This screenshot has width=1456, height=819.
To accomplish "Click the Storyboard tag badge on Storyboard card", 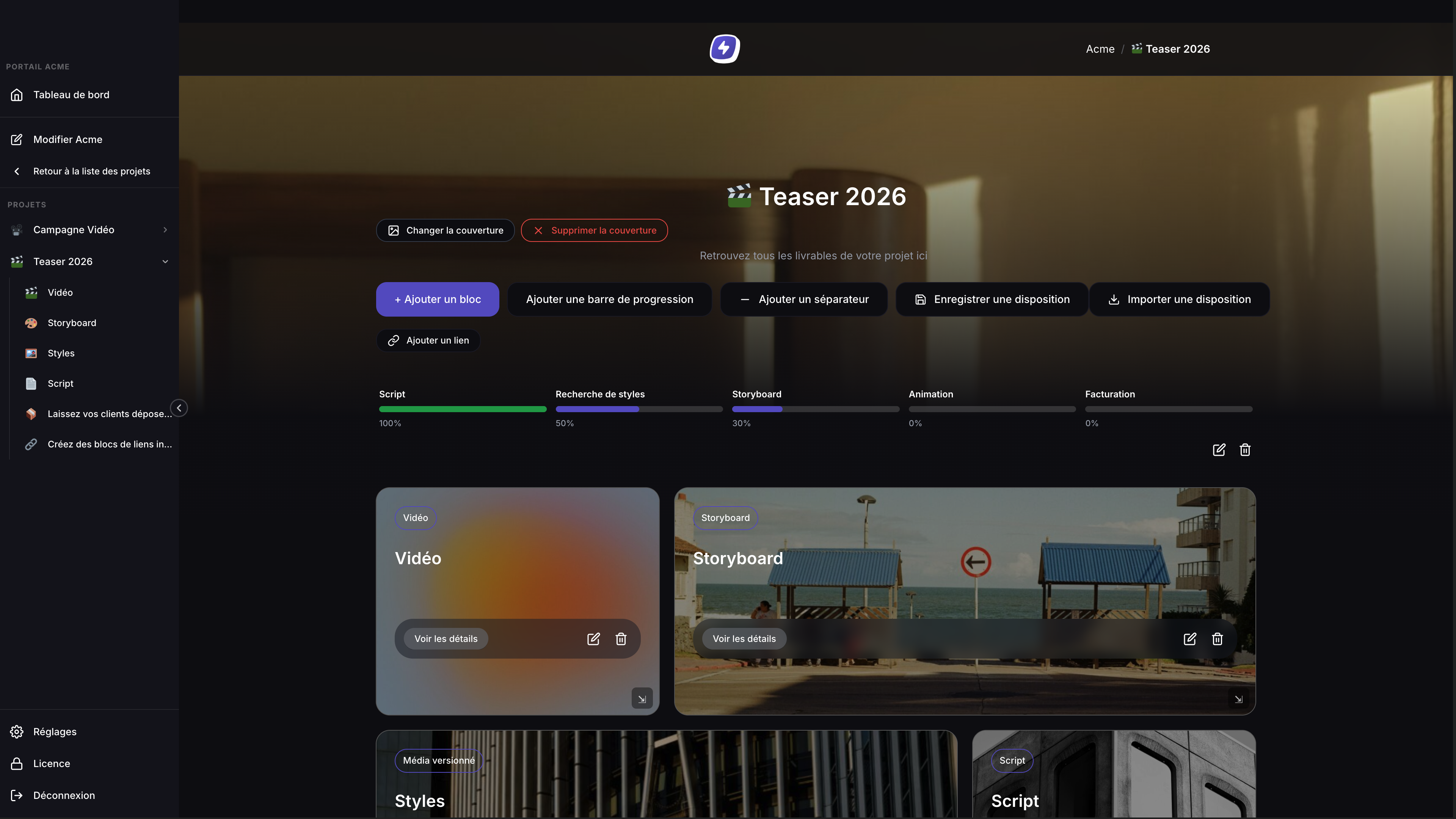I will point(725,518).
